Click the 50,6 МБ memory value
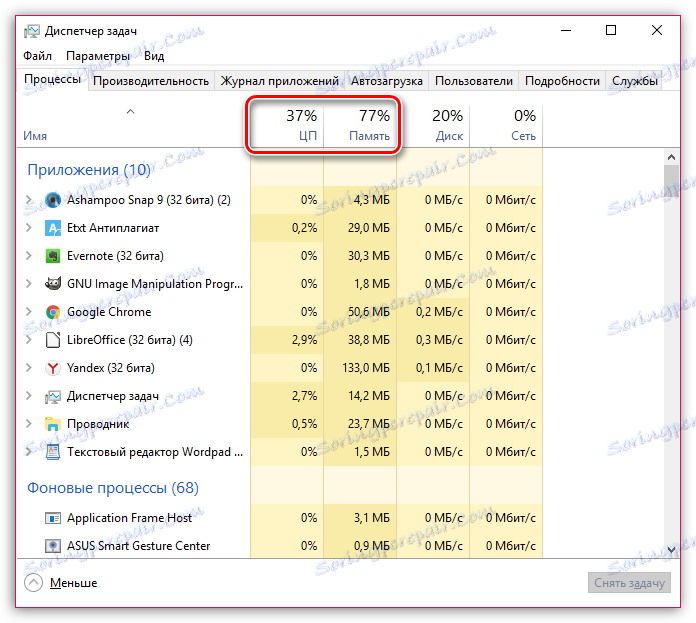Viewport: 696px width, 623px height. tap(368, 312)
